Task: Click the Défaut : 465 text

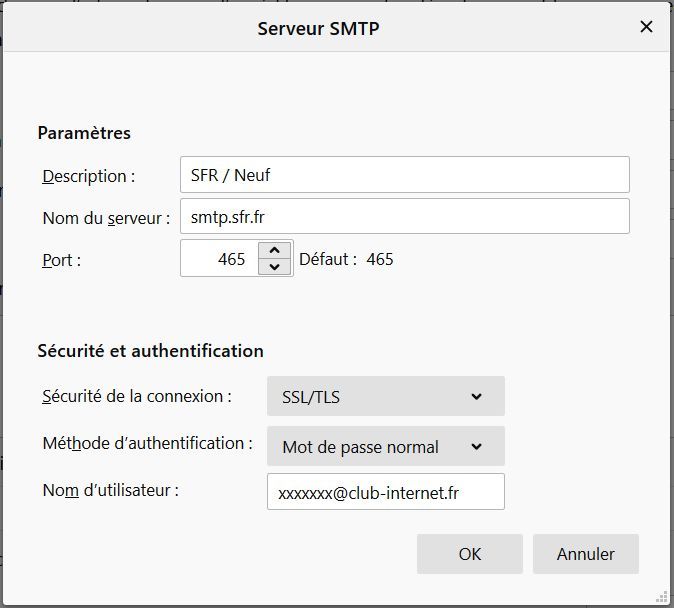Action: click(x=346, y=259)
